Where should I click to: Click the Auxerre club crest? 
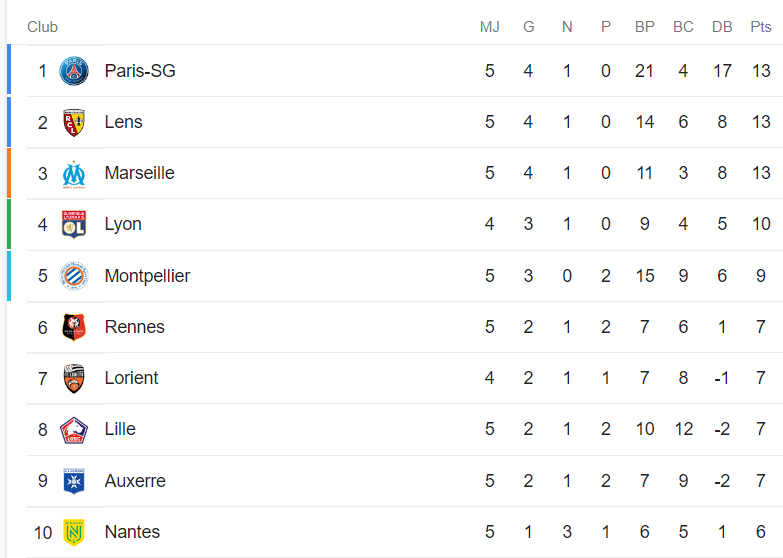(74, 481)
